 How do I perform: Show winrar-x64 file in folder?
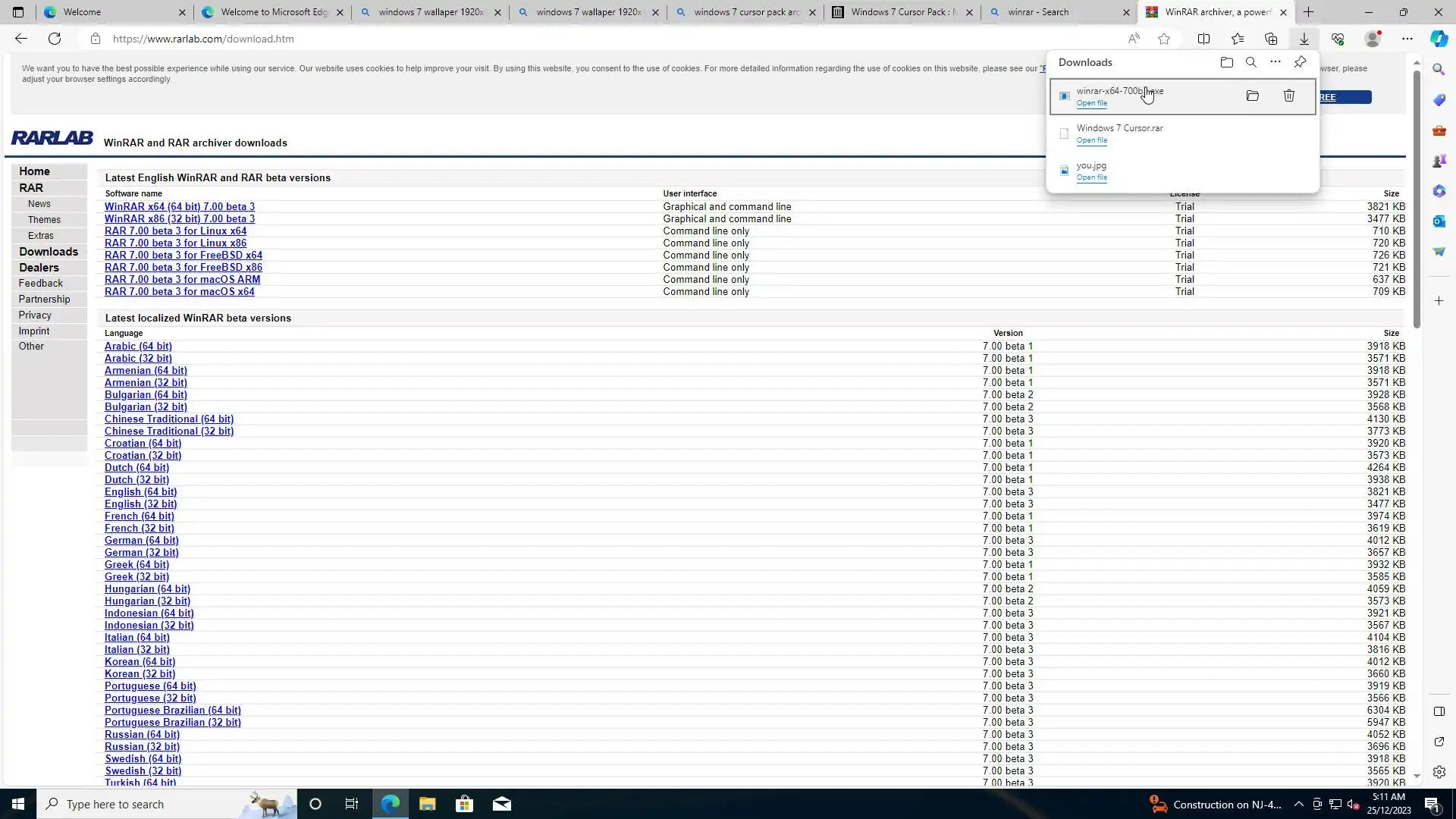tap(1252, 96)
